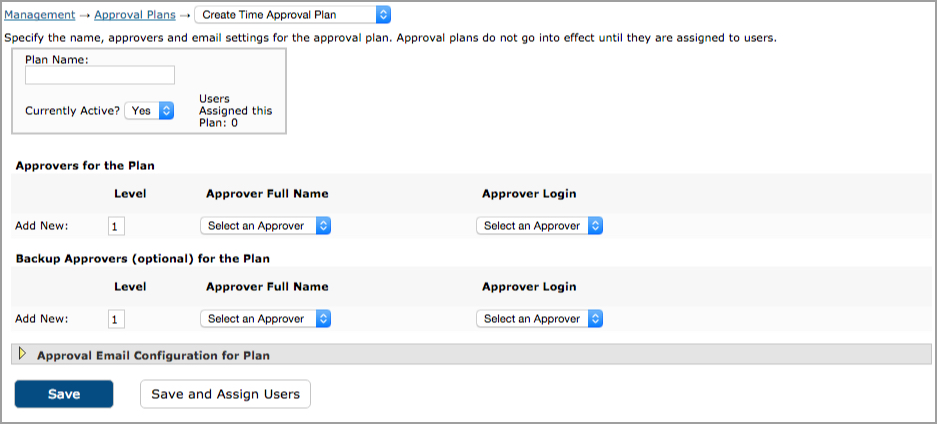This screenshot has height=424, width=937.
Task: Choose backup approver login dropdown
Action: (539, 319)
